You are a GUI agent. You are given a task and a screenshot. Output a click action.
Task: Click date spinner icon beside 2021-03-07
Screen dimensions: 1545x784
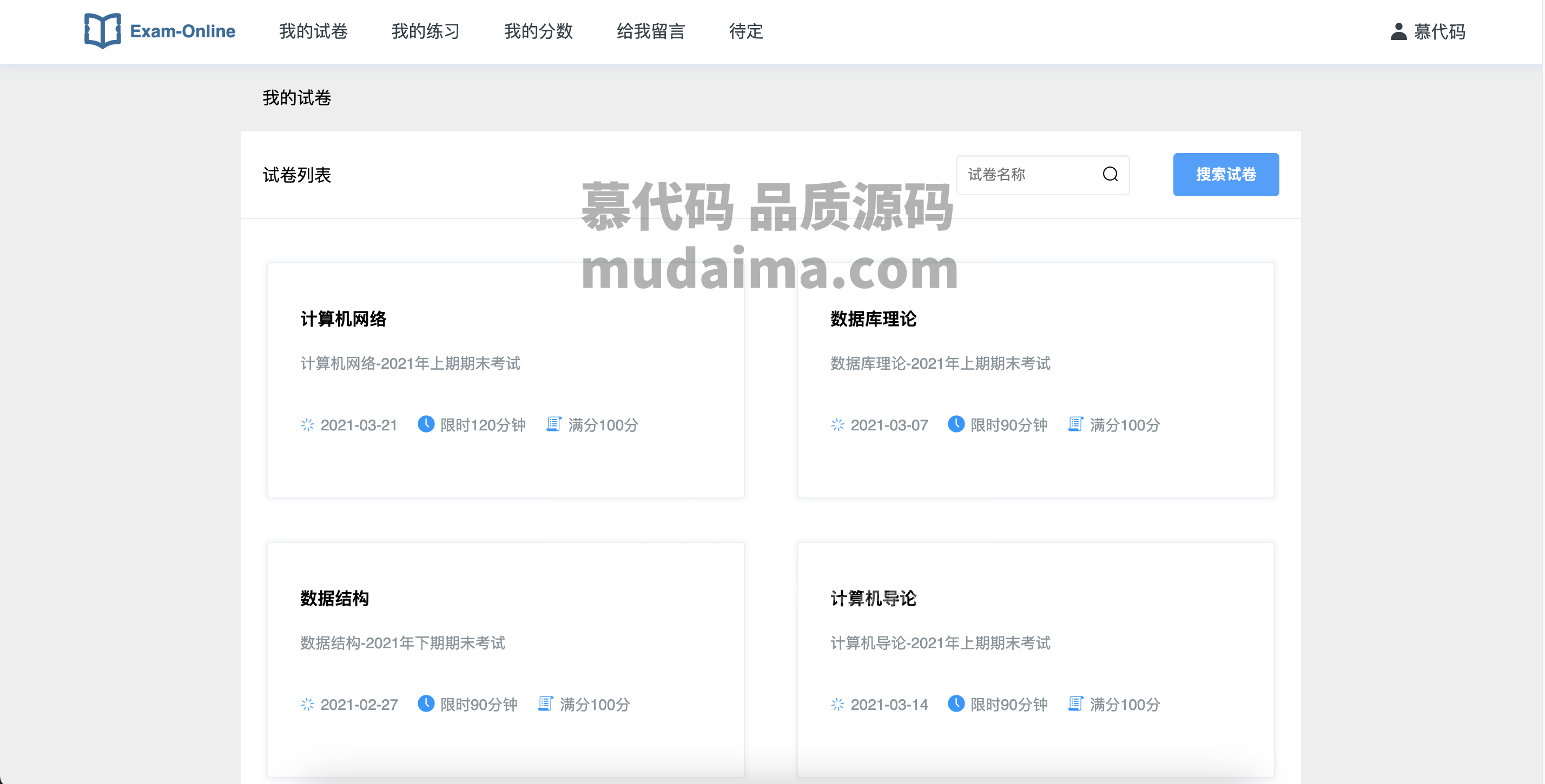pyautogui.click(x=837, y=425)
